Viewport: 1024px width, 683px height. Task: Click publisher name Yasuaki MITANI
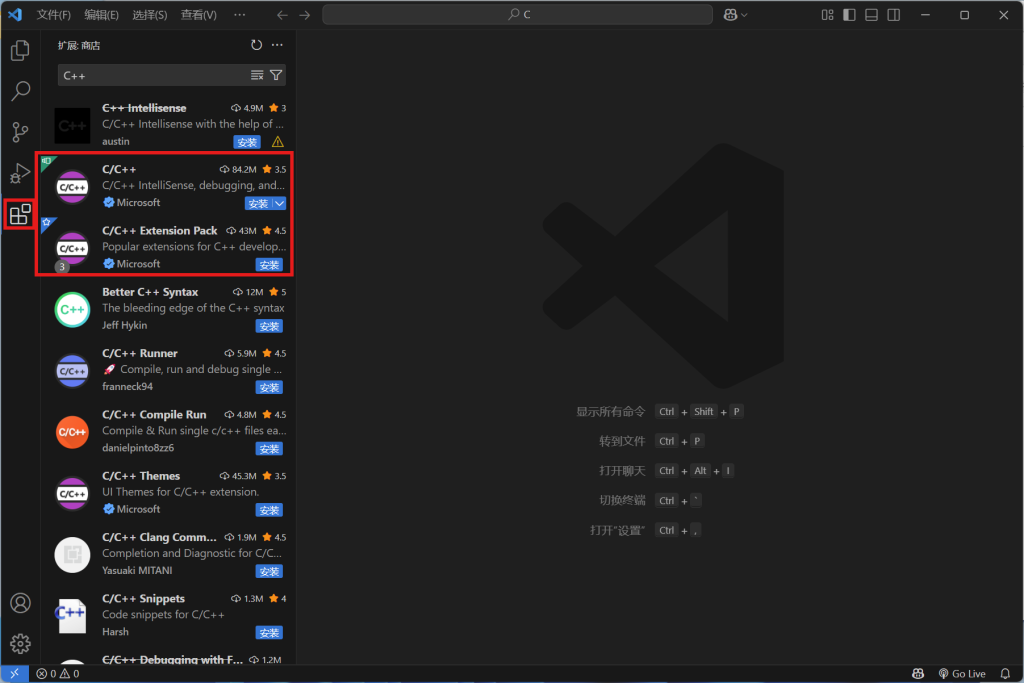point(137,571)
